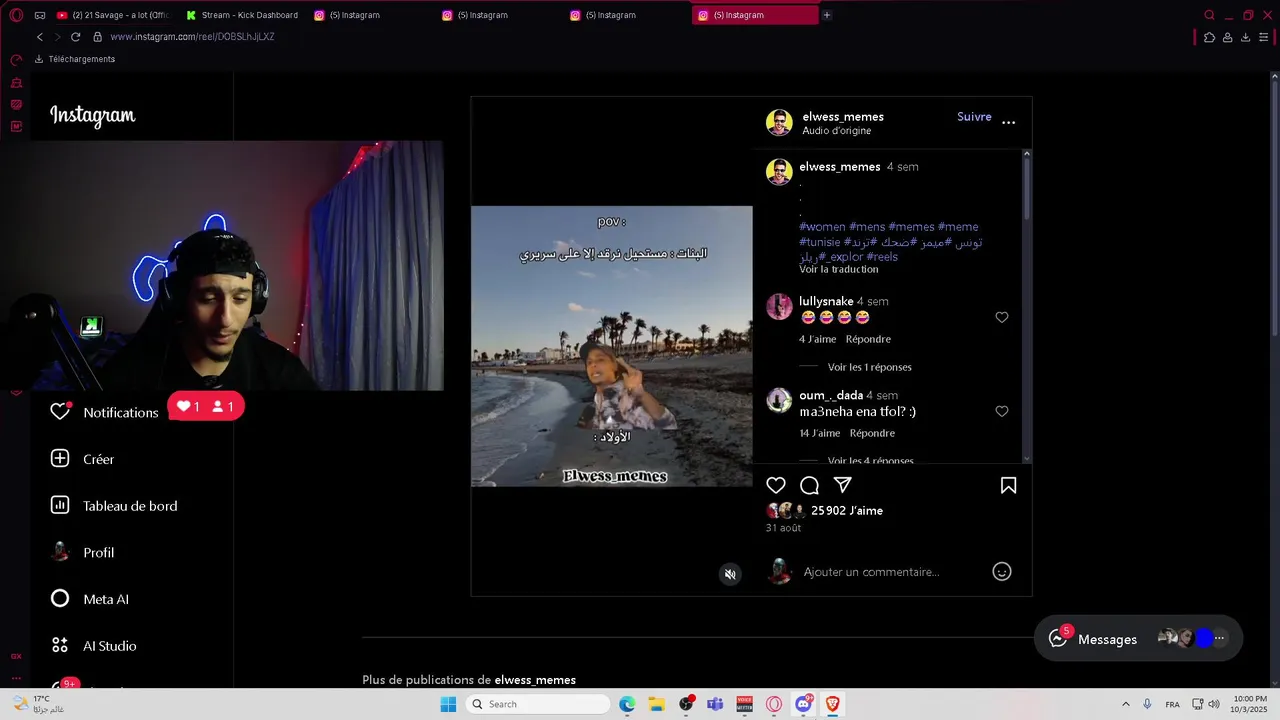This screenshot has width=1280, height=720.
Task: Click the site padlock icon in the address bar
Action: point(98,37)
